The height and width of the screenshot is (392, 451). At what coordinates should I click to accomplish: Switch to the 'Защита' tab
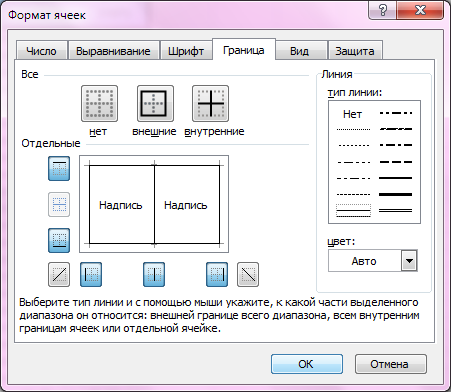[355, 51]
